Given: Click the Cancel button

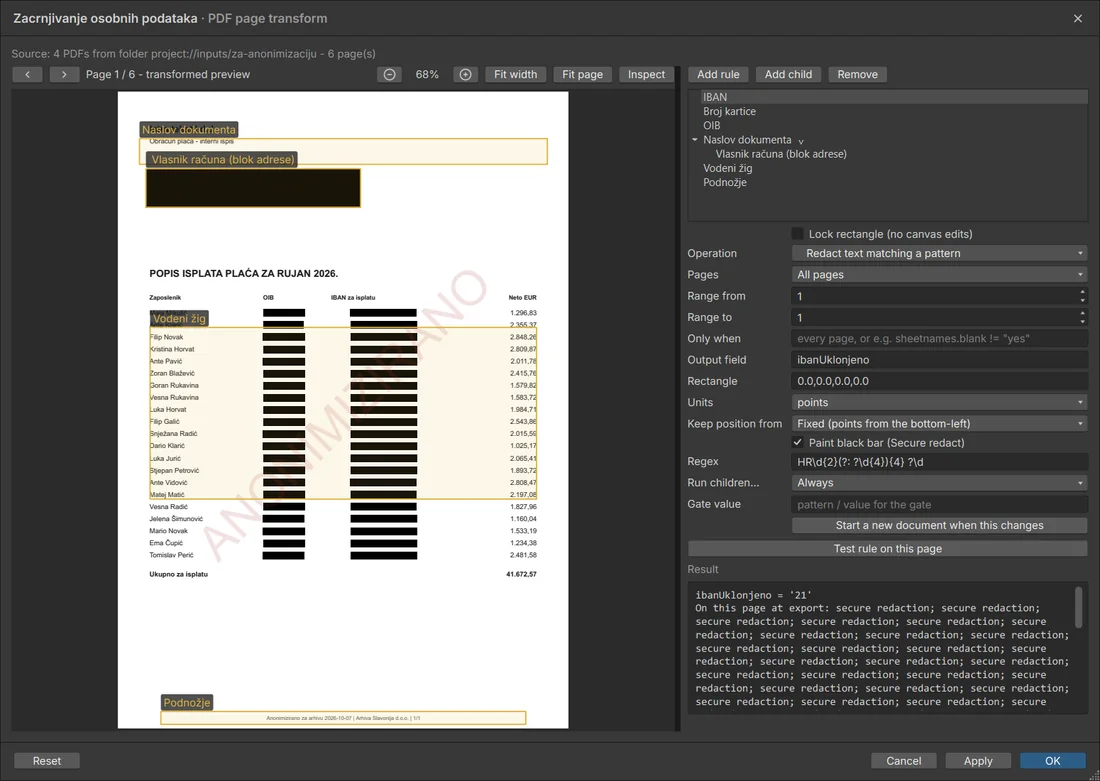Looking at the screenshot, I should 904,761.
